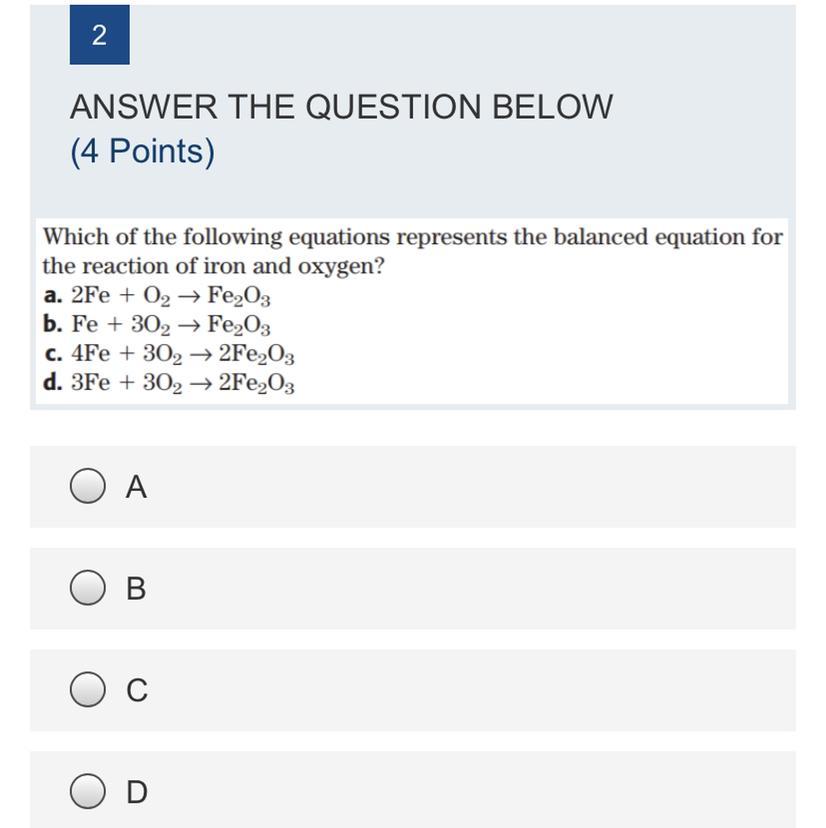
Task: Click the letter A option label
Action: (136, 486)
